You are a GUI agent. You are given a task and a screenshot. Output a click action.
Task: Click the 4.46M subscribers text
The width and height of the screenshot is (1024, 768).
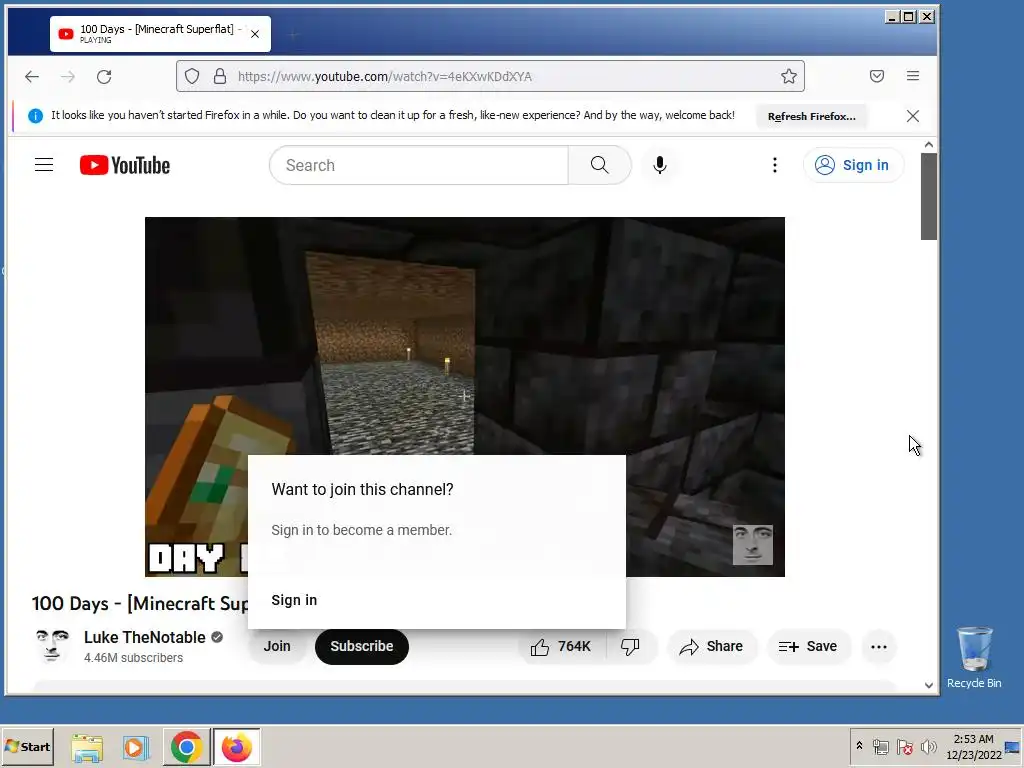coord(133,658)
